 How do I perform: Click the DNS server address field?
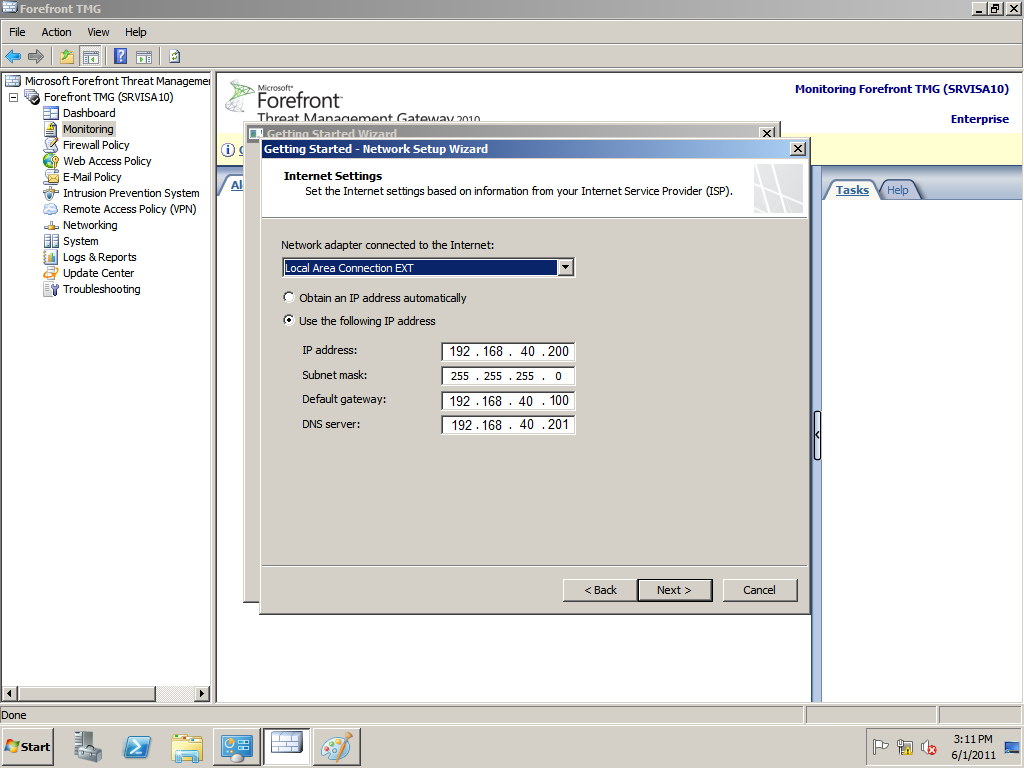click(x=508, y=425)
